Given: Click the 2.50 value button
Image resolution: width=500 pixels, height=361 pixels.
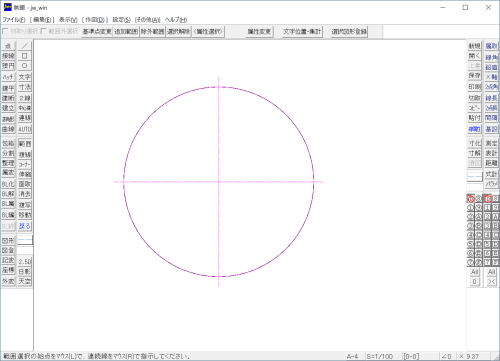Looking at the screenshot, I should coord(25,261).
